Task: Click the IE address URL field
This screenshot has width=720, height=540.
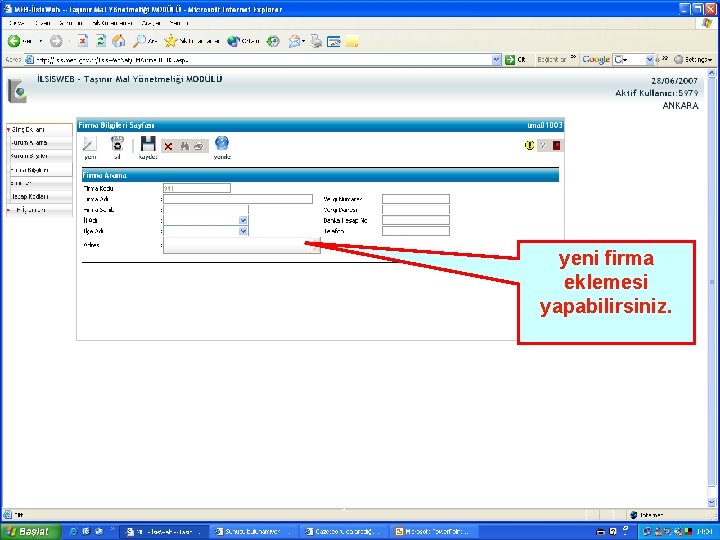Action: 262,60
